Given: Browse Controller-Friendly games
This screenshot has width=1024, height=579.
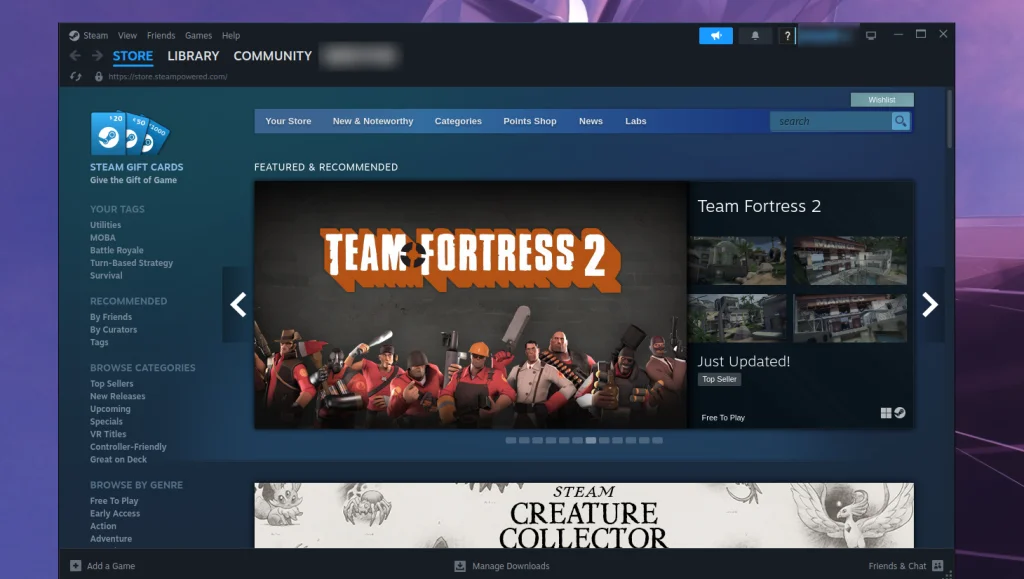Looking at the screenshot, I should 128,447.
